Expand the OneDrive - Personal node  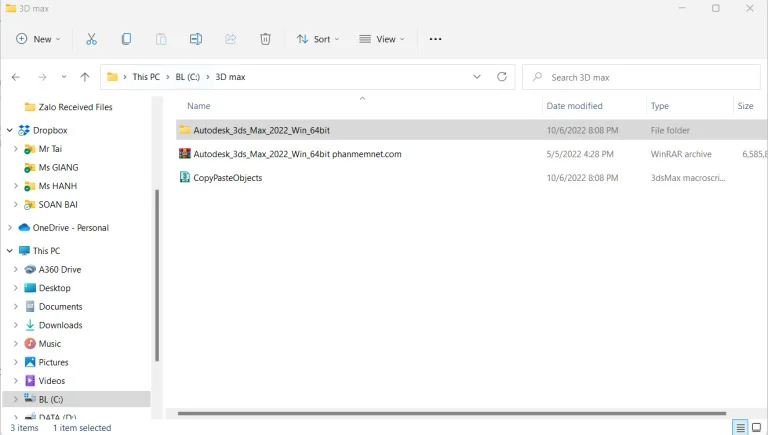(x=10, y=227)
